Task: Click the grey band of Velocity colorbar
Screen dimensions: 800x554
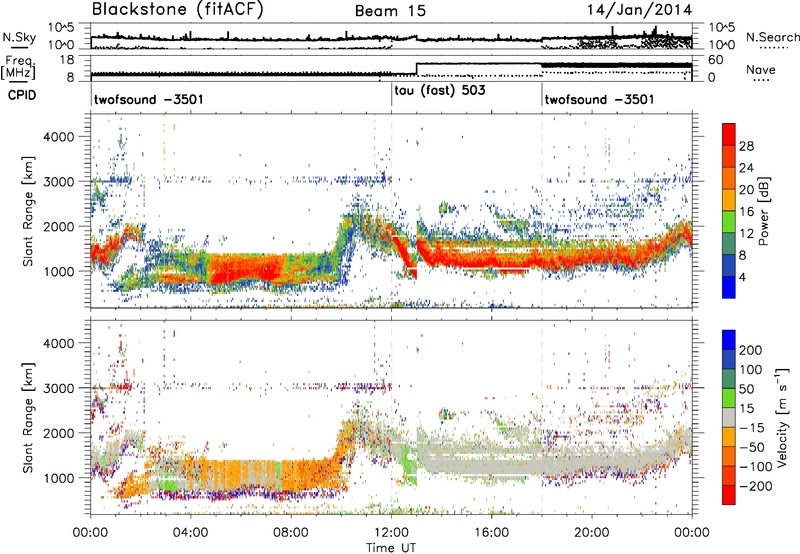Action: point(729,418)
